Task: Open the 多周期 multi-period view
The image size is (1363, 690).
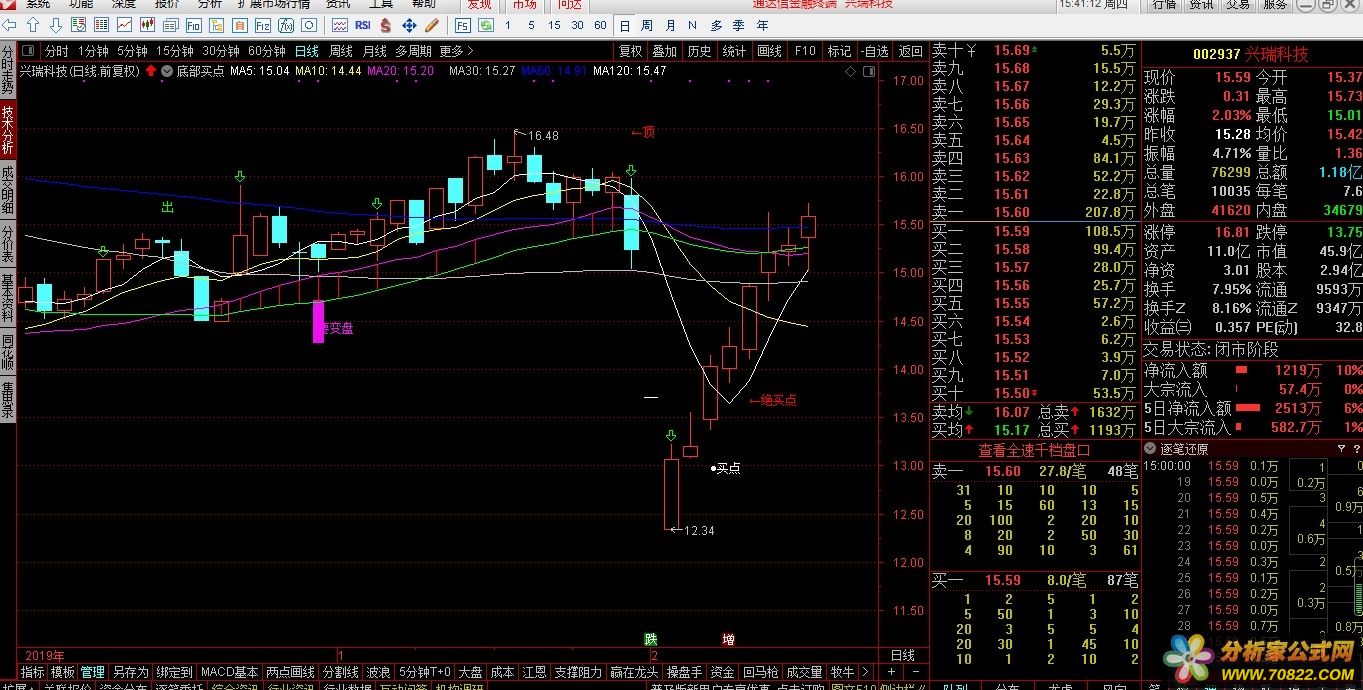Action: point(413,51)
